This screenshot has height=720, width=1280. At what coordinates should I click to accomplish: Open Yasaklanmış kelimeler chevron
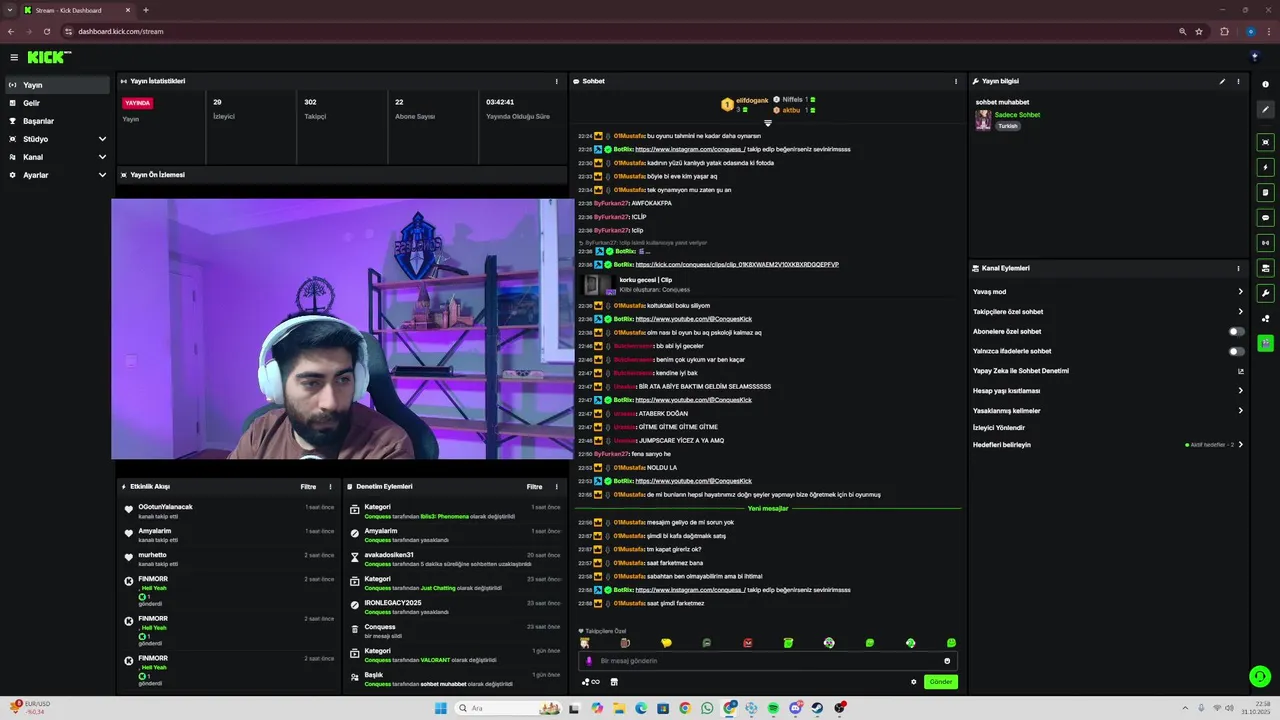pos(1241,411)
